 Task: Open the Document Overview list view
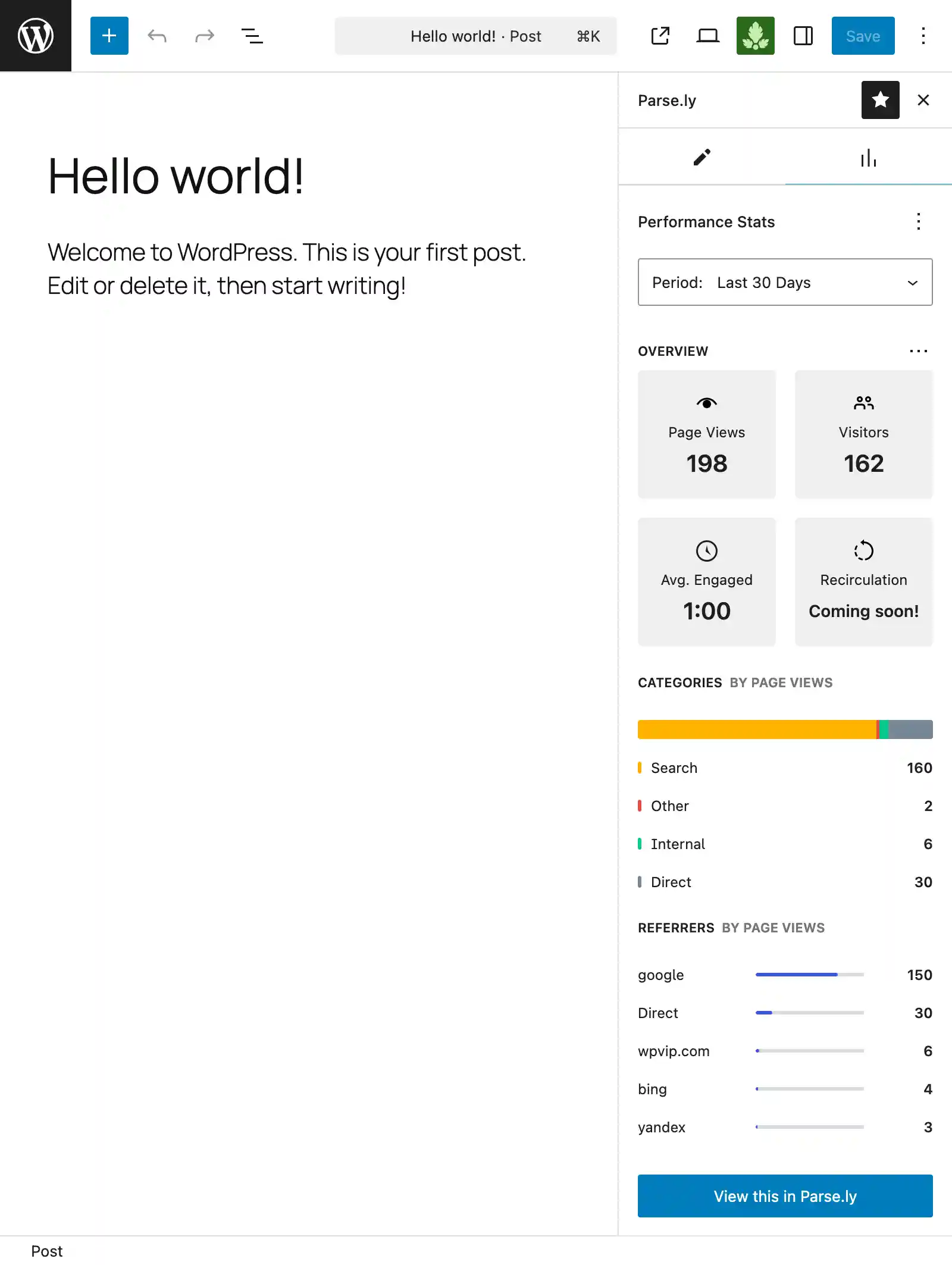[252, 36]
